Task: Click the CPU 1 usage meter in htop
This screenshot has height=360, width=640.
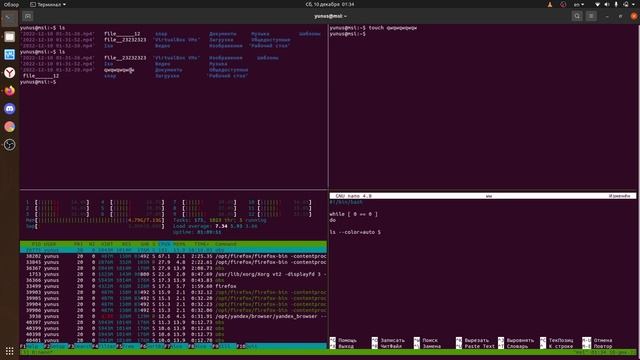Action: pyautogui.click(x=57, y=202)
